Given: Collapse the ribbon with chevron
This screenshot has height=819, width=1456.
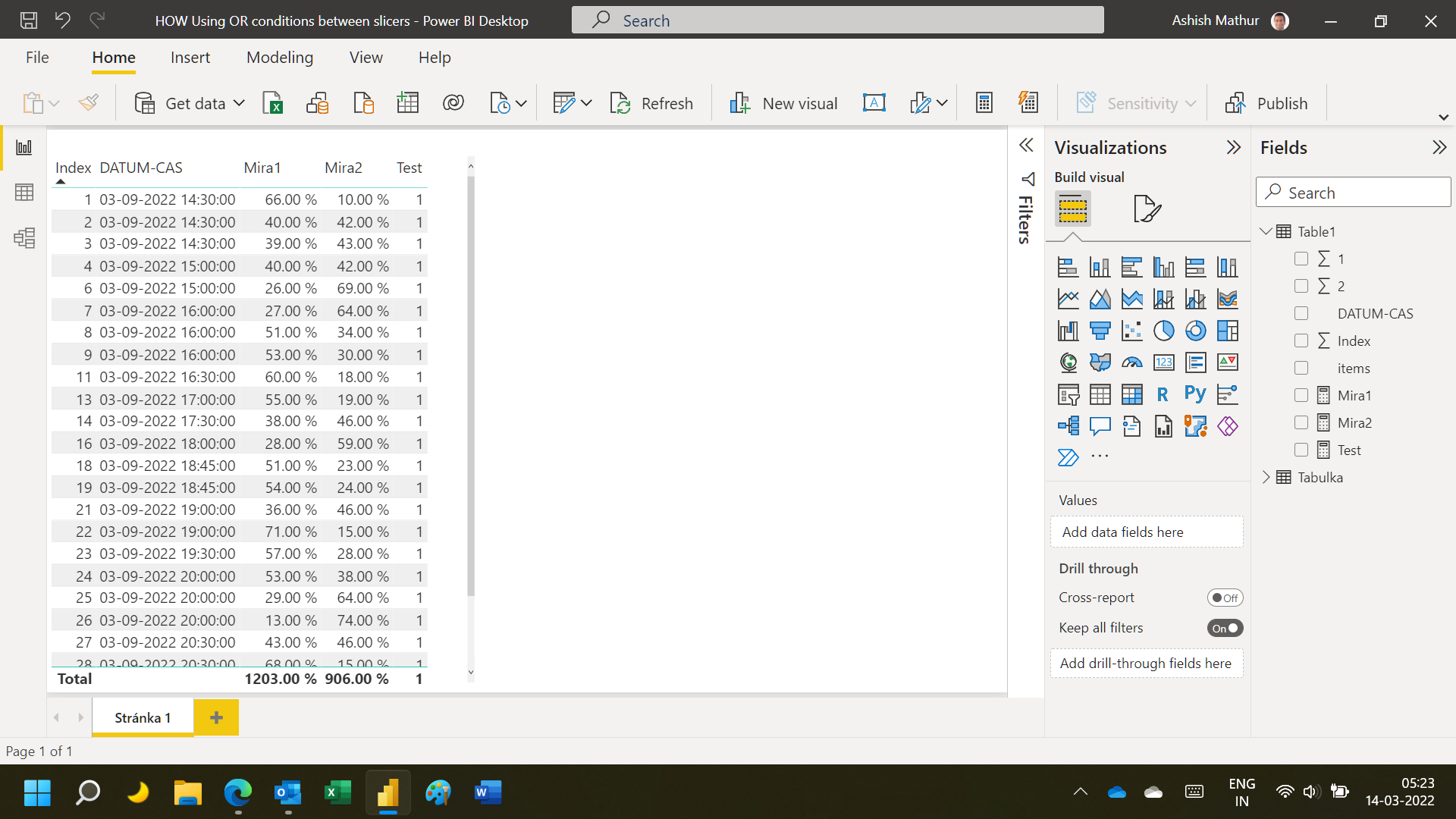Looking at the screenshot, I should pyautogui.click(x=1443, y=118).
